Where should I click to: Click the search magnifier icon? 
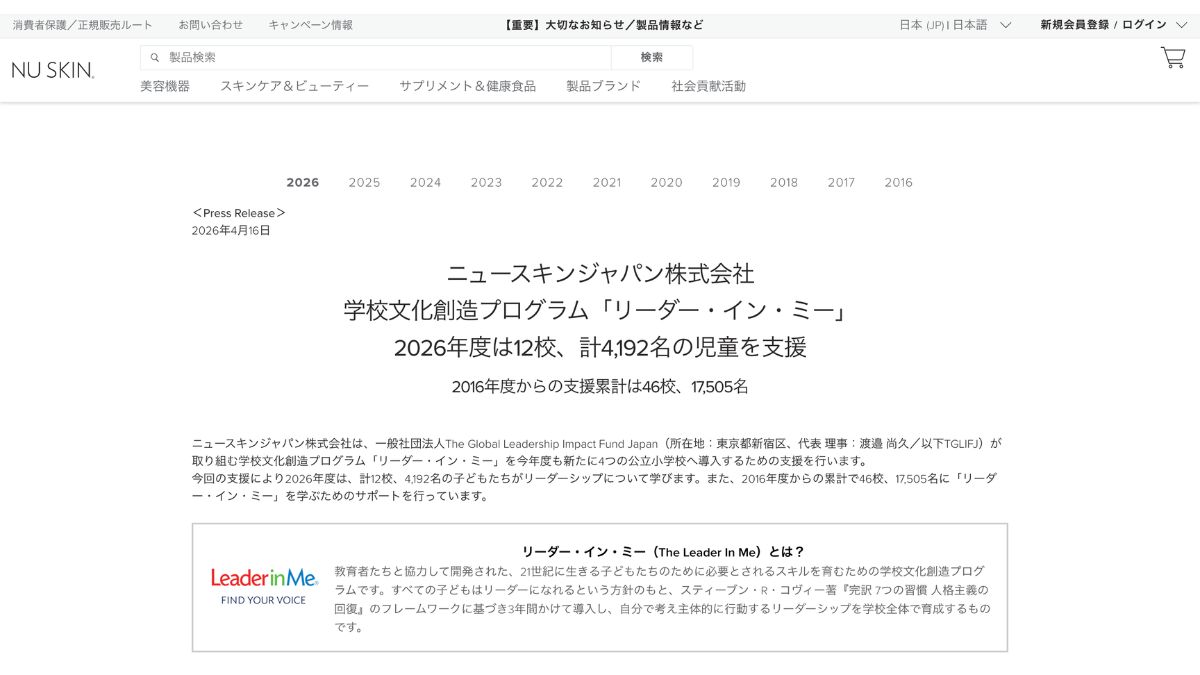point(155,57)
